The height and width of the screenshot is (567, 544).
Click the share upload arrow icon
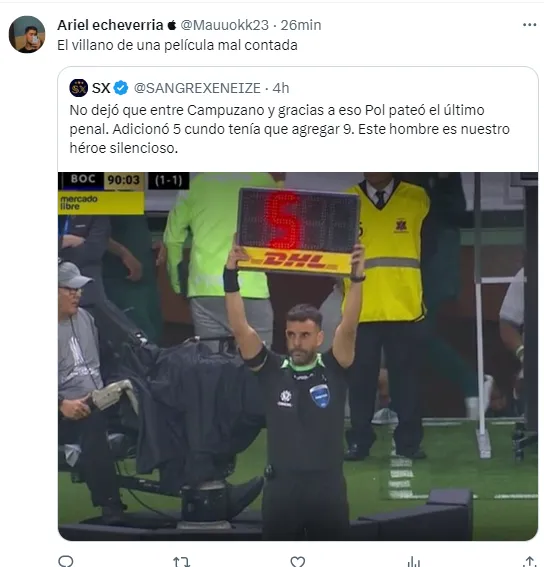click(x=529, y=562)
